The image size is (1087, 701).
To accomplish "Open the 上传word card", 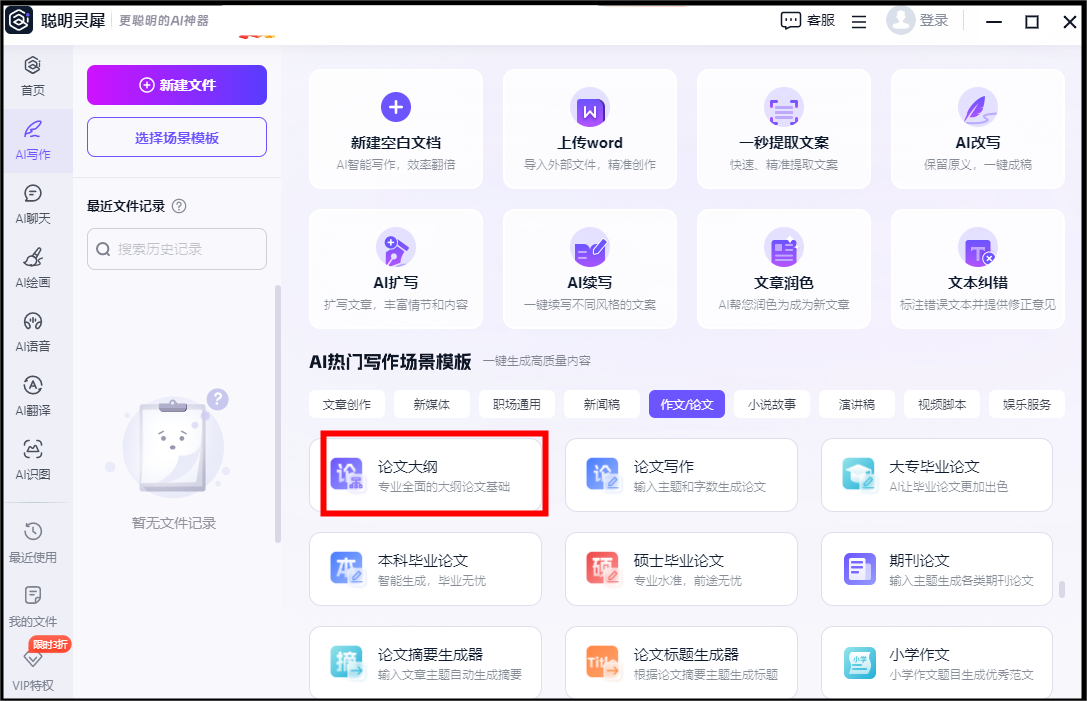I will tap(590, 129).
